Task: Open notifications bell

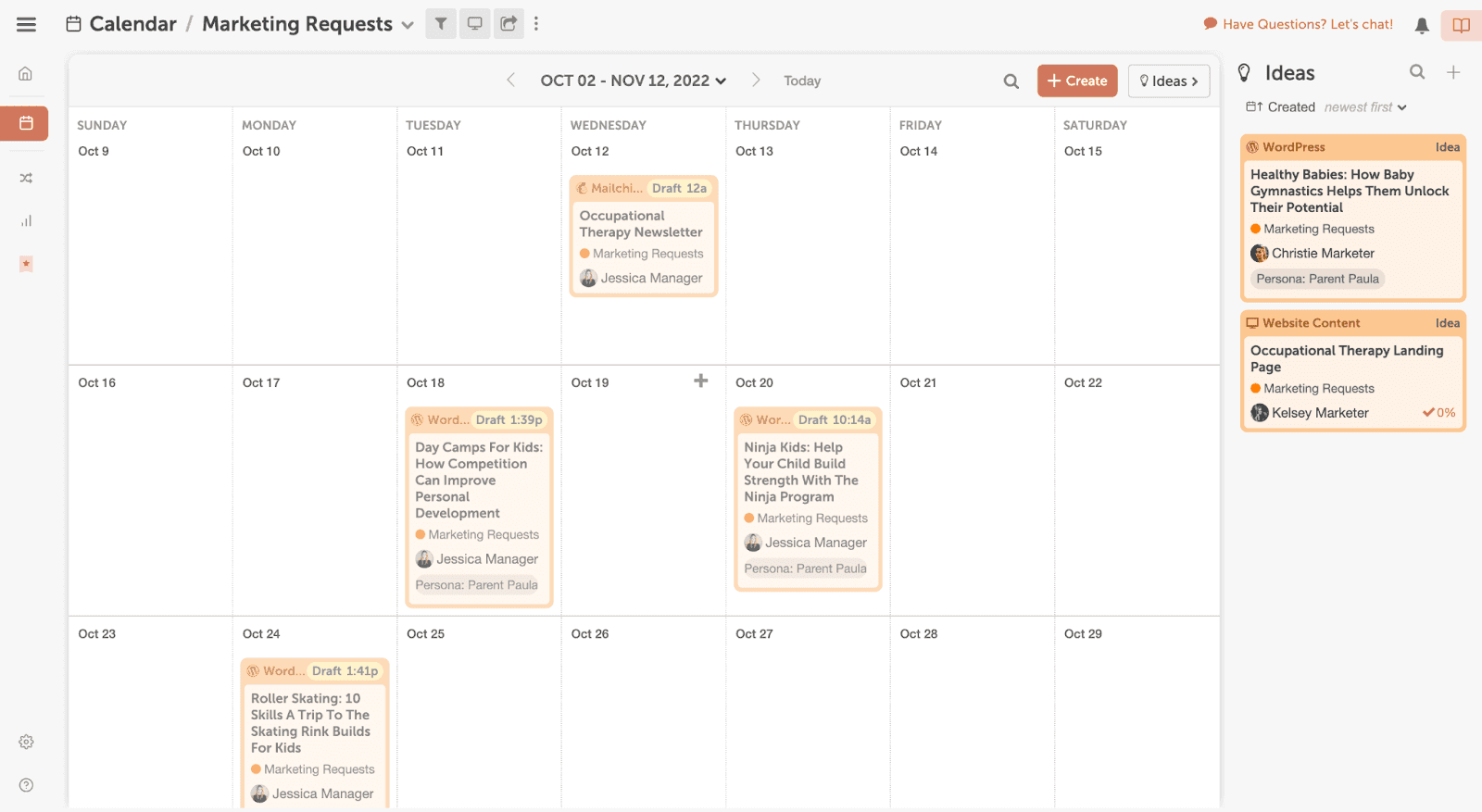Action: (1422, 26)
